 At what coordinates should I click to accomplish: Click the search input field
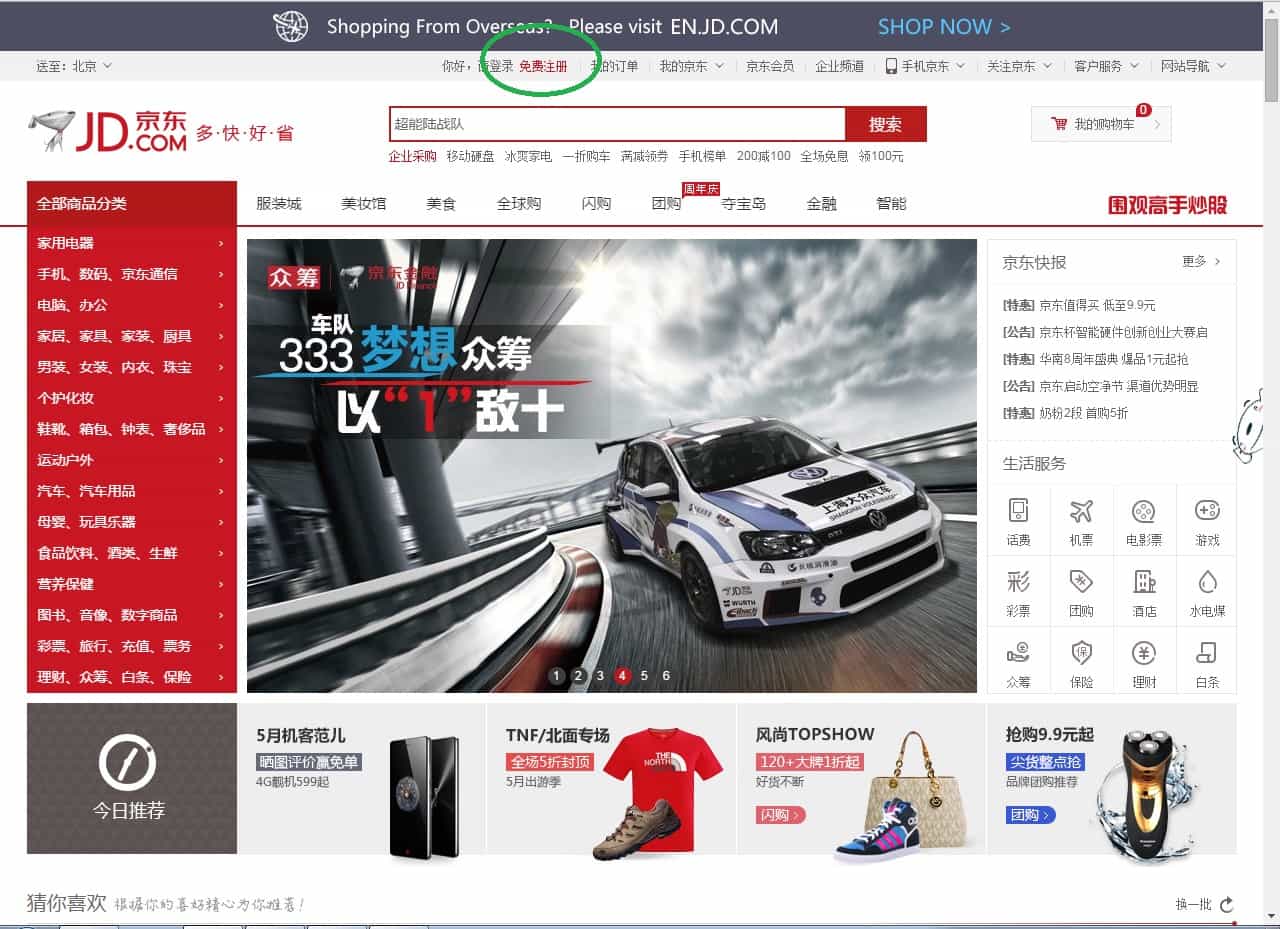pyautogui.click(x=616, y=124)
